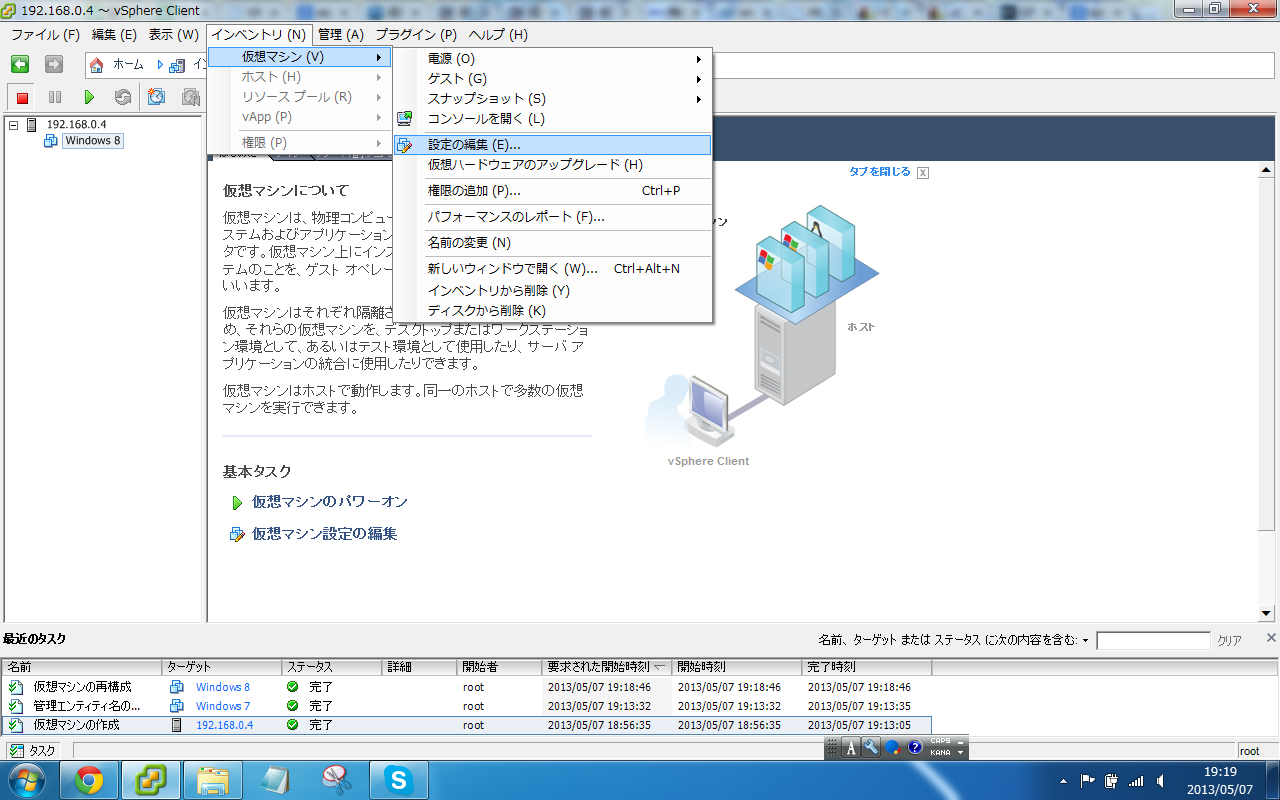Click the reset VM toolbar icon
1280x800 pixels.
pyautogui.click(x=123, y=97)
